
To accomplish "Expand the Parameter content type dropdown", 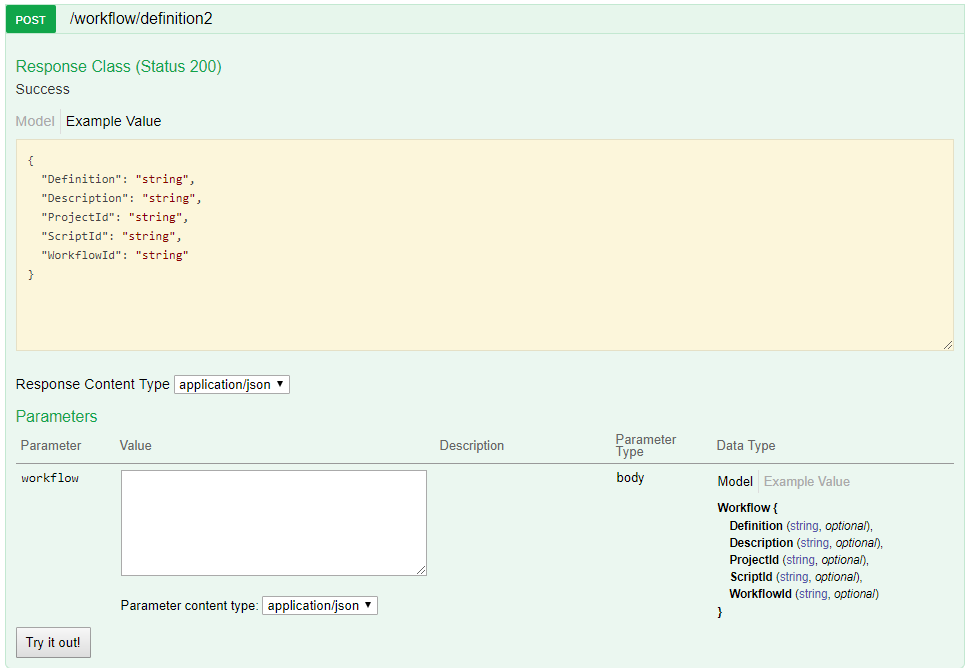I will 319,605.
